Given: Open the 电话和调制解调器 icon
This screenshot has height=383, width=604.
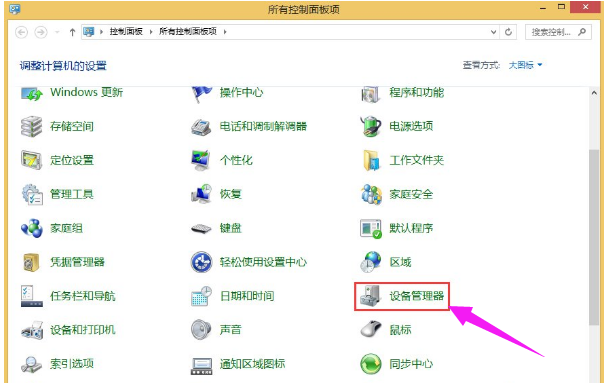Looking at the screenshot, I should (201, 127).
